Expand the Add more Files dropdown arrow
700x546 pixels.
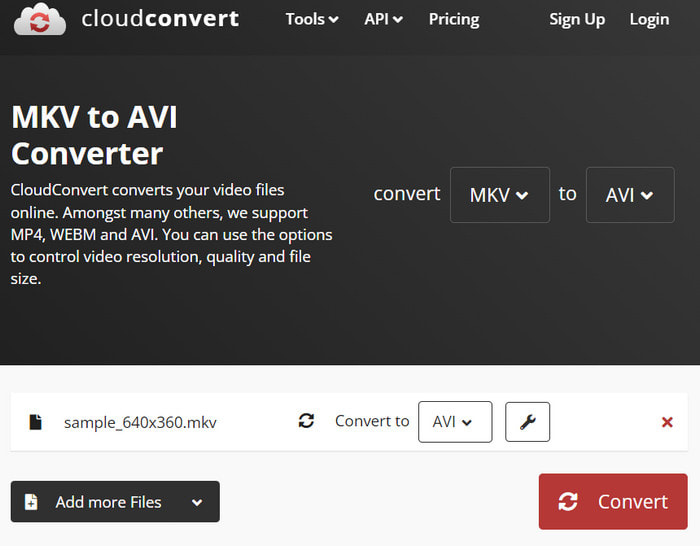tap(197, 502)
